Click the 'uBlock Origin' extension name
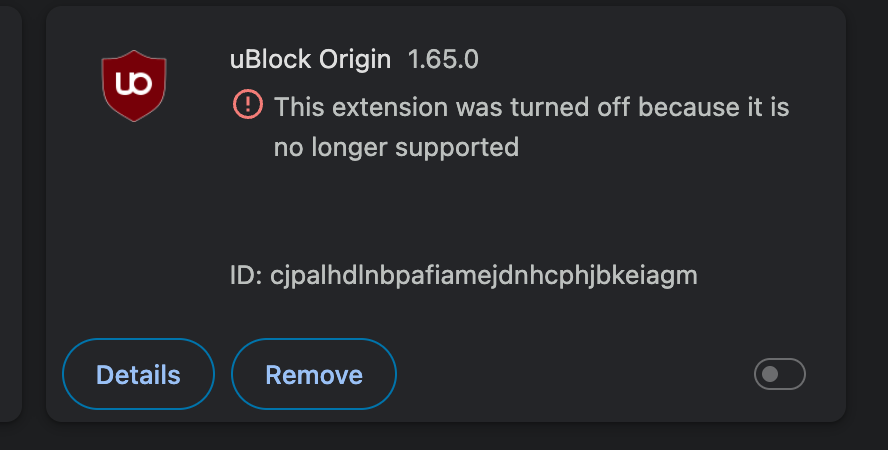888x450 pixels. 310,59
